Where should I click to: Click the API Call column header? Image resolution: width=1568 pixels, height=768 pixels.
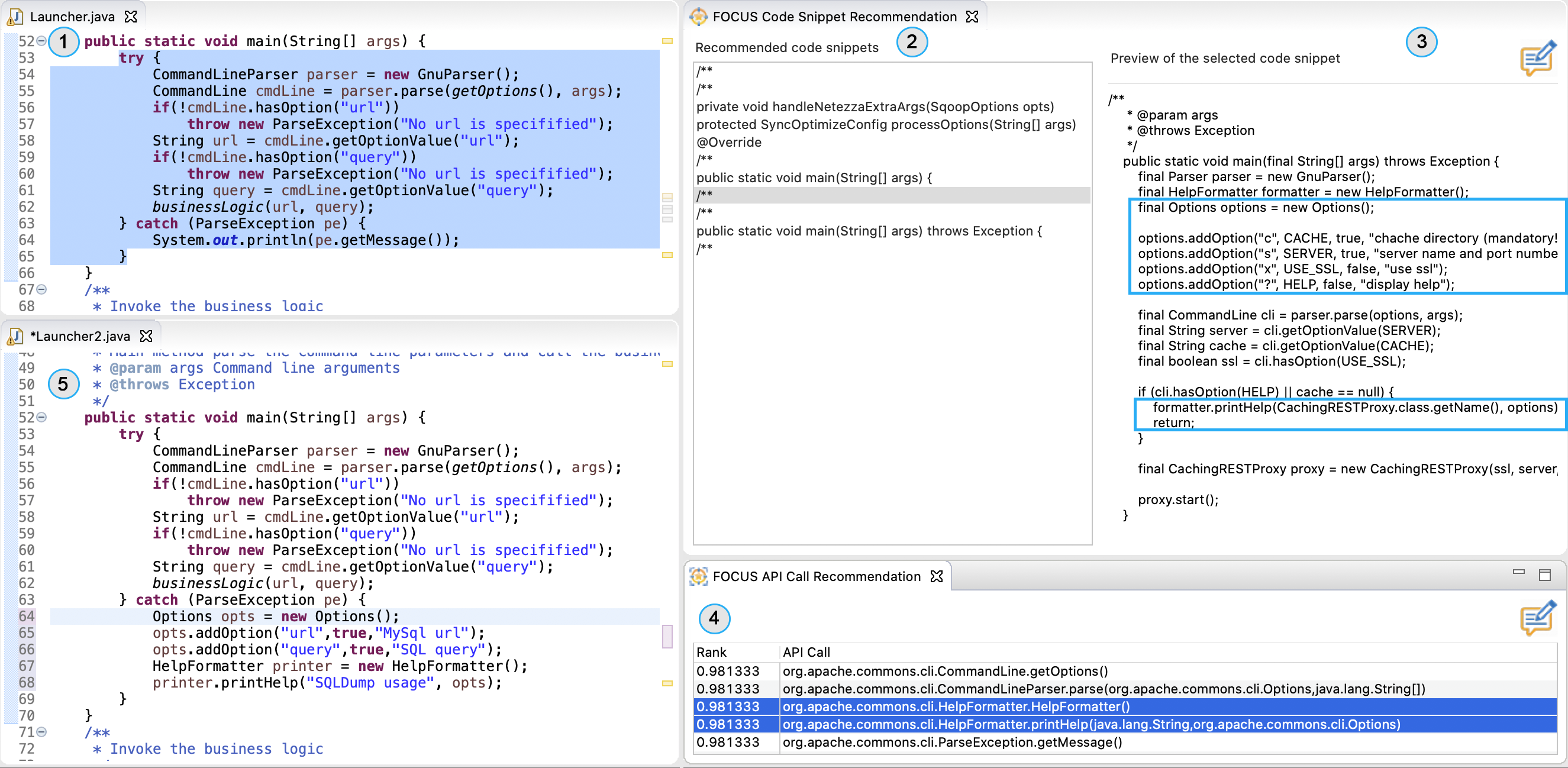click(806, 653)
